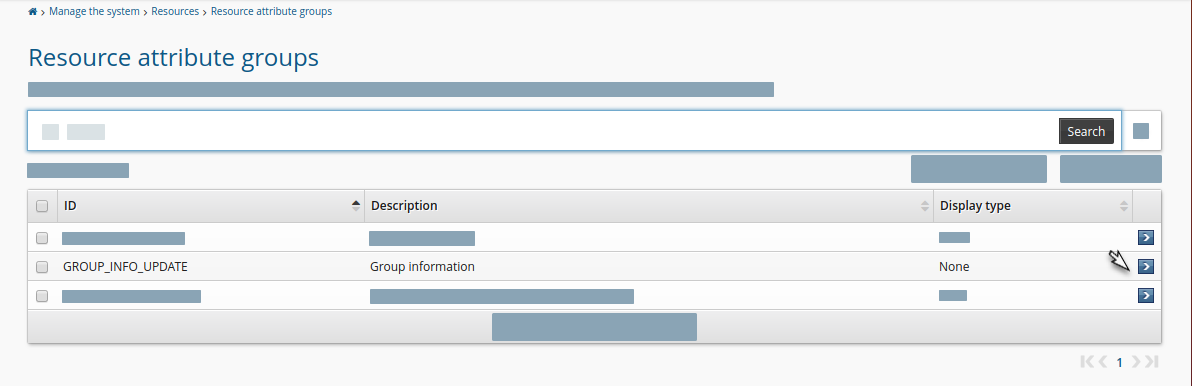Go to the previous results page
The width and height of the screenshot is (1192, 386).
(x=1103, y=362)
